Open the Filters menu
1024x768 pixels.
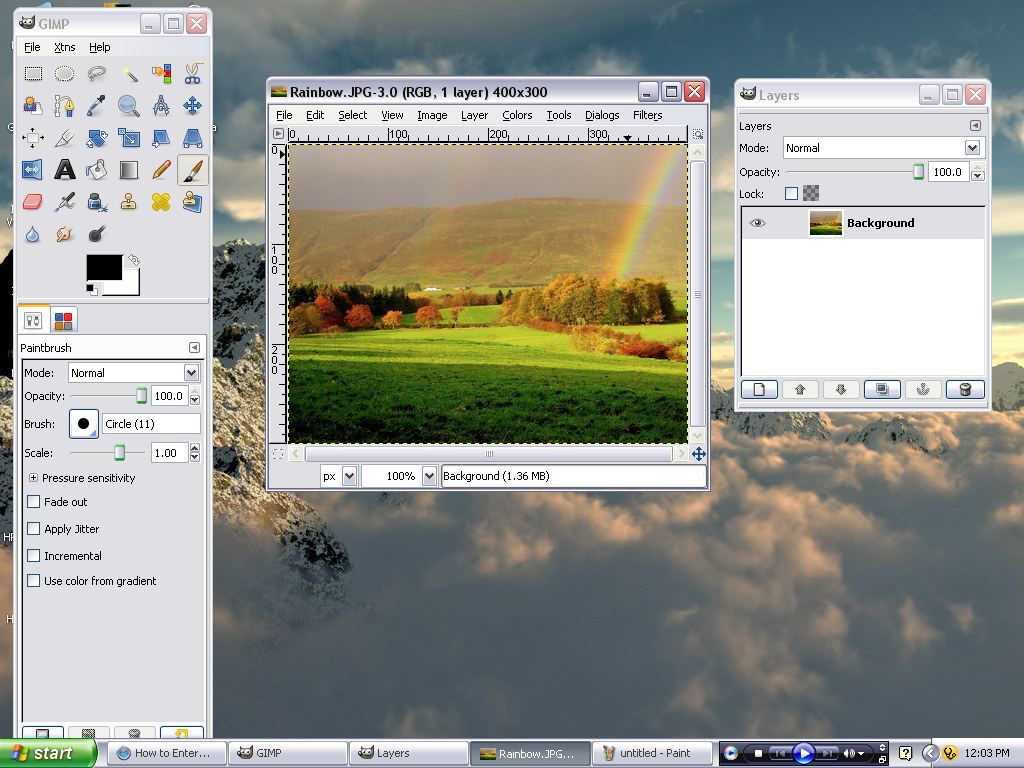[x=647, y=115]
